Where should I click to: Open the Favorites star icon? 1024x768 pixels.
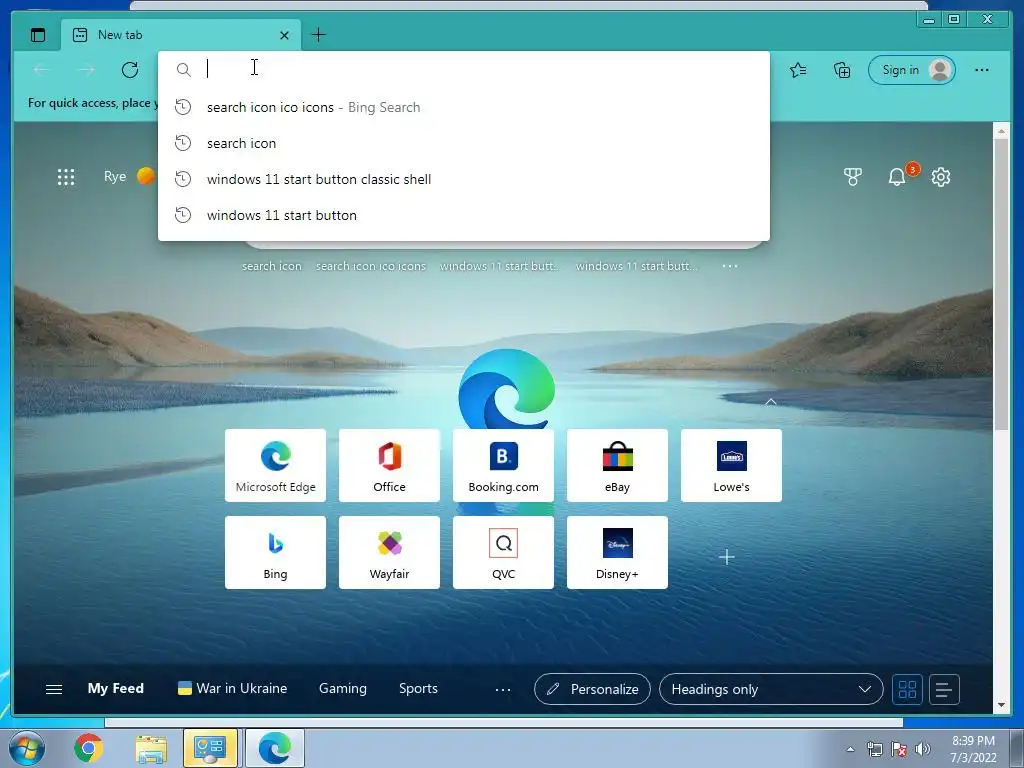(x=798, y=70)
